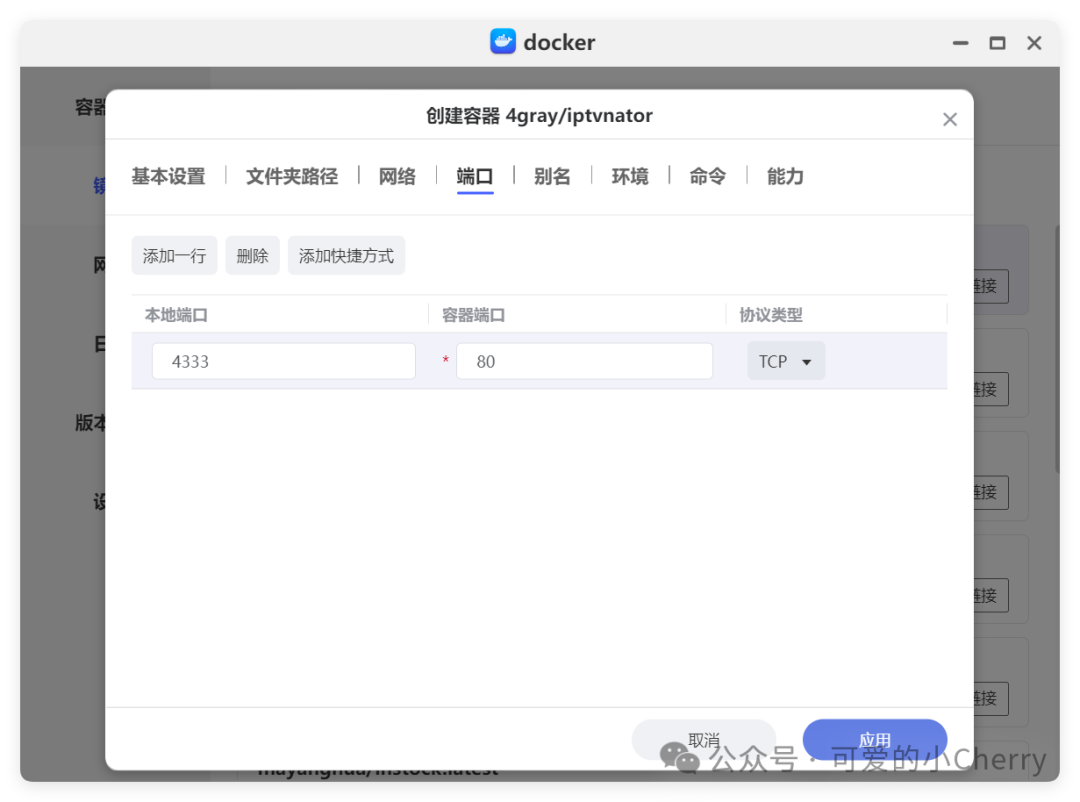This screenshot has height=802, width=1080.
Task: Apply settings with the 应用 button
Action: coord(875,740)
